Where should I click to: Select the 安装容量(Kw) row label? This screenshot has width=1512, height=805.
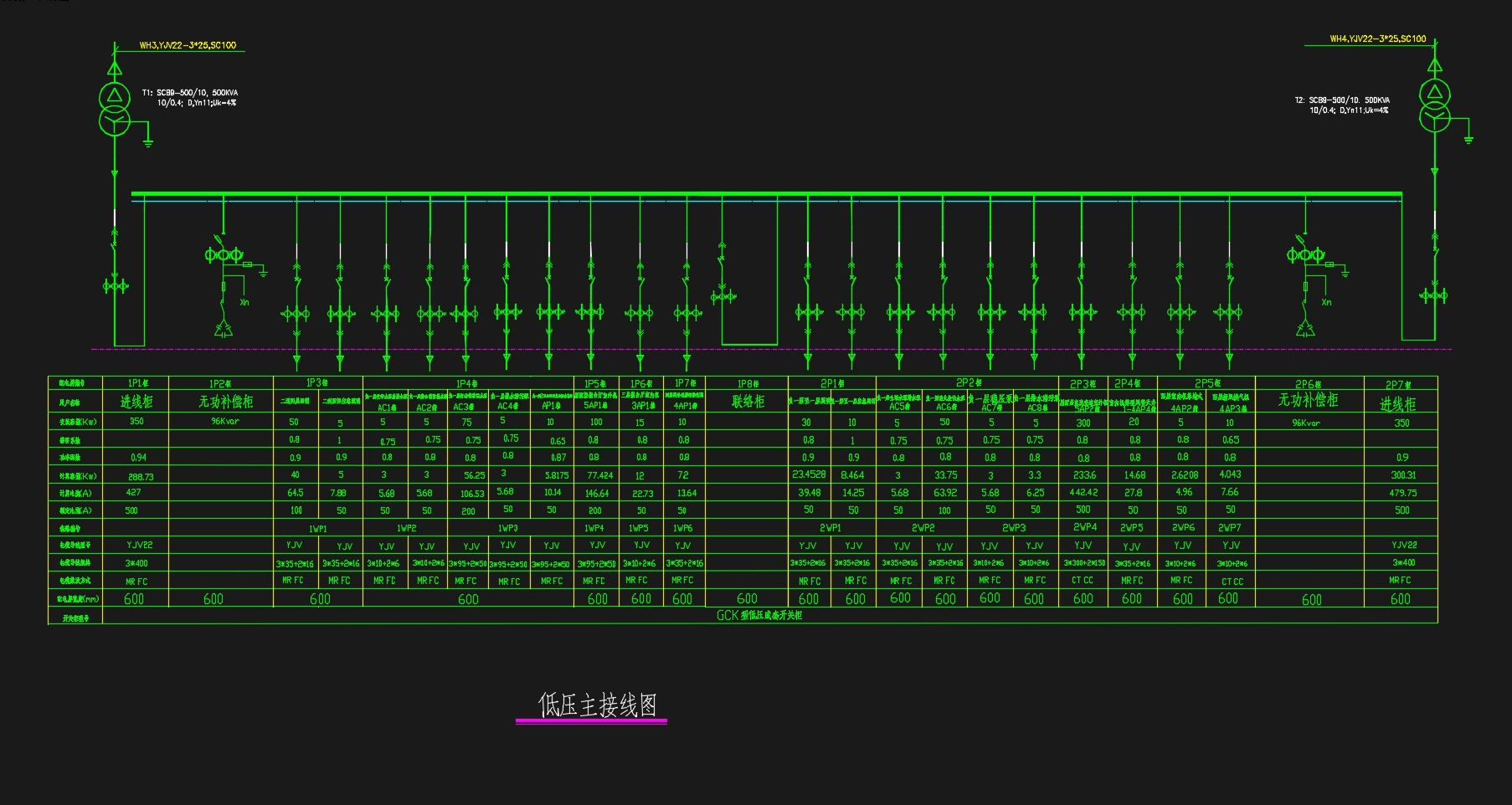point(77,422)
